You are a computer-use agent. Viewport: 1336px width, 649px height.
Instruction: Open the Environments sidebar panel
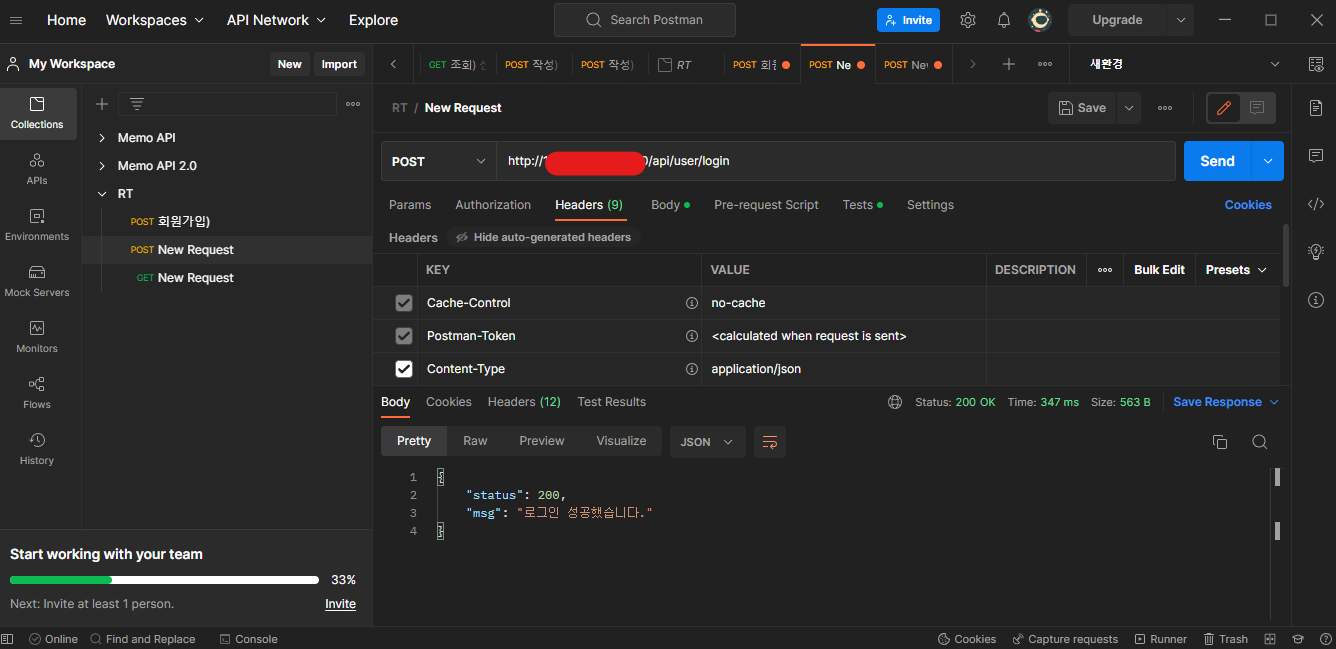point(38,225)
